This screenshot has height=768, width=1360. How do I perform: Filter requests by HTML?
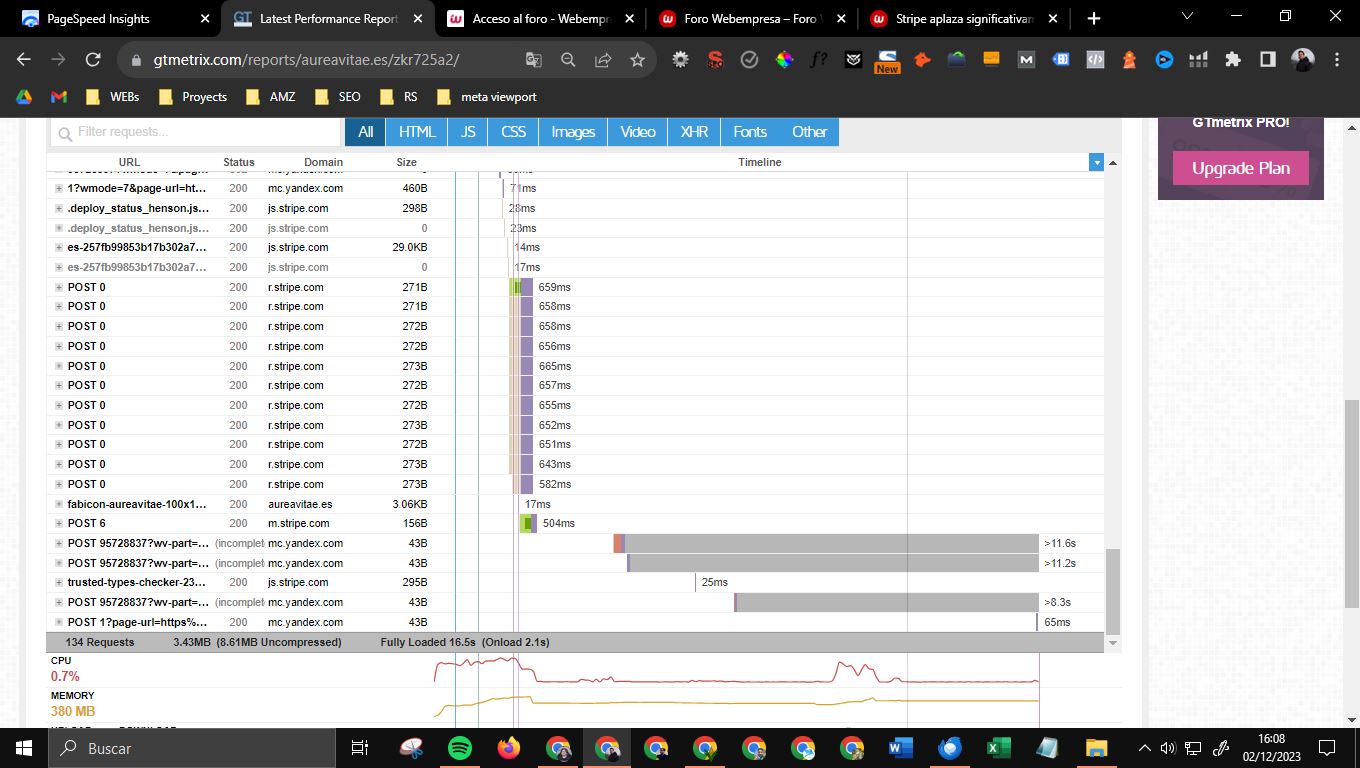tap(417, 132)
